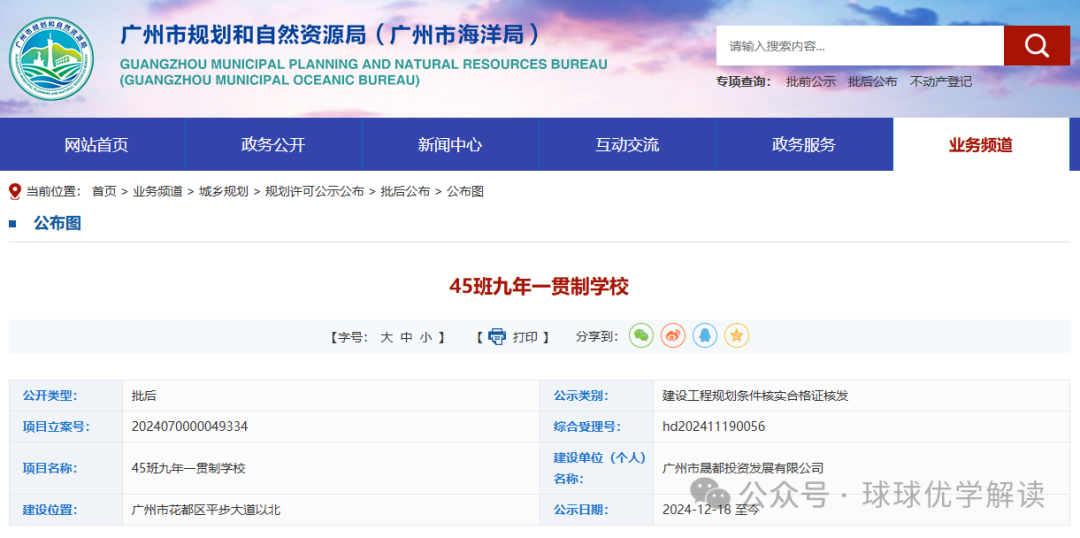Set font size to 中 (medium)
1080x538 pixels.
tap(406, 337)
